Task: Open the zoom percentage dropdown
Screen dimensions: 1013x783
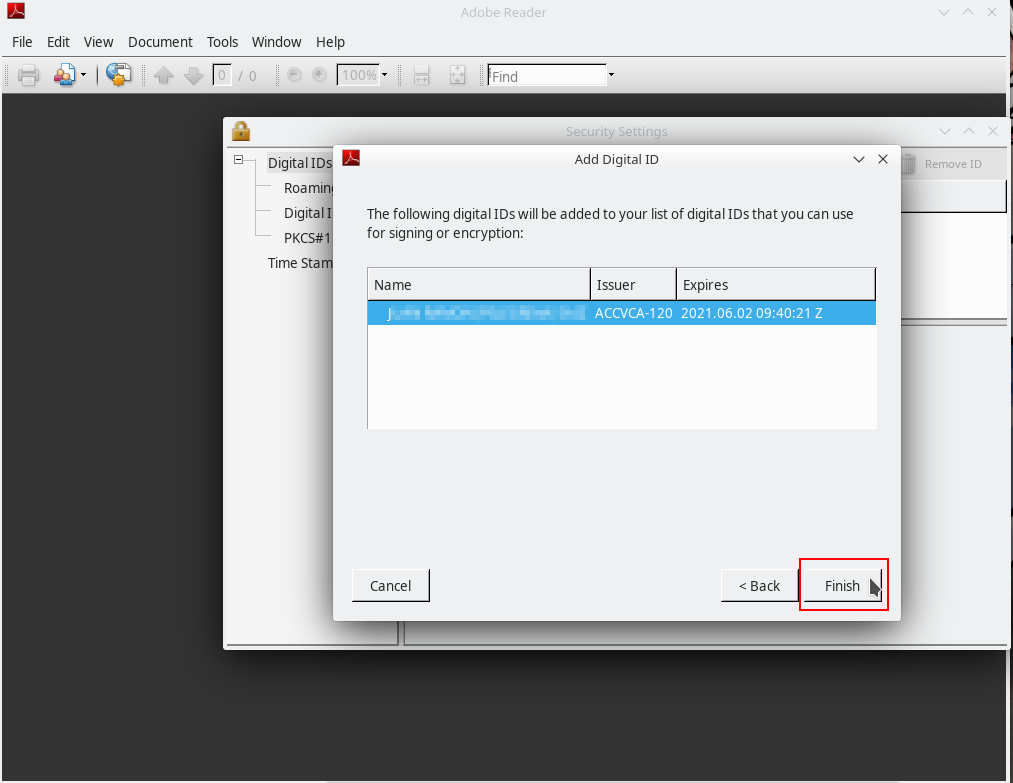Action: click(x=384, y=75)
